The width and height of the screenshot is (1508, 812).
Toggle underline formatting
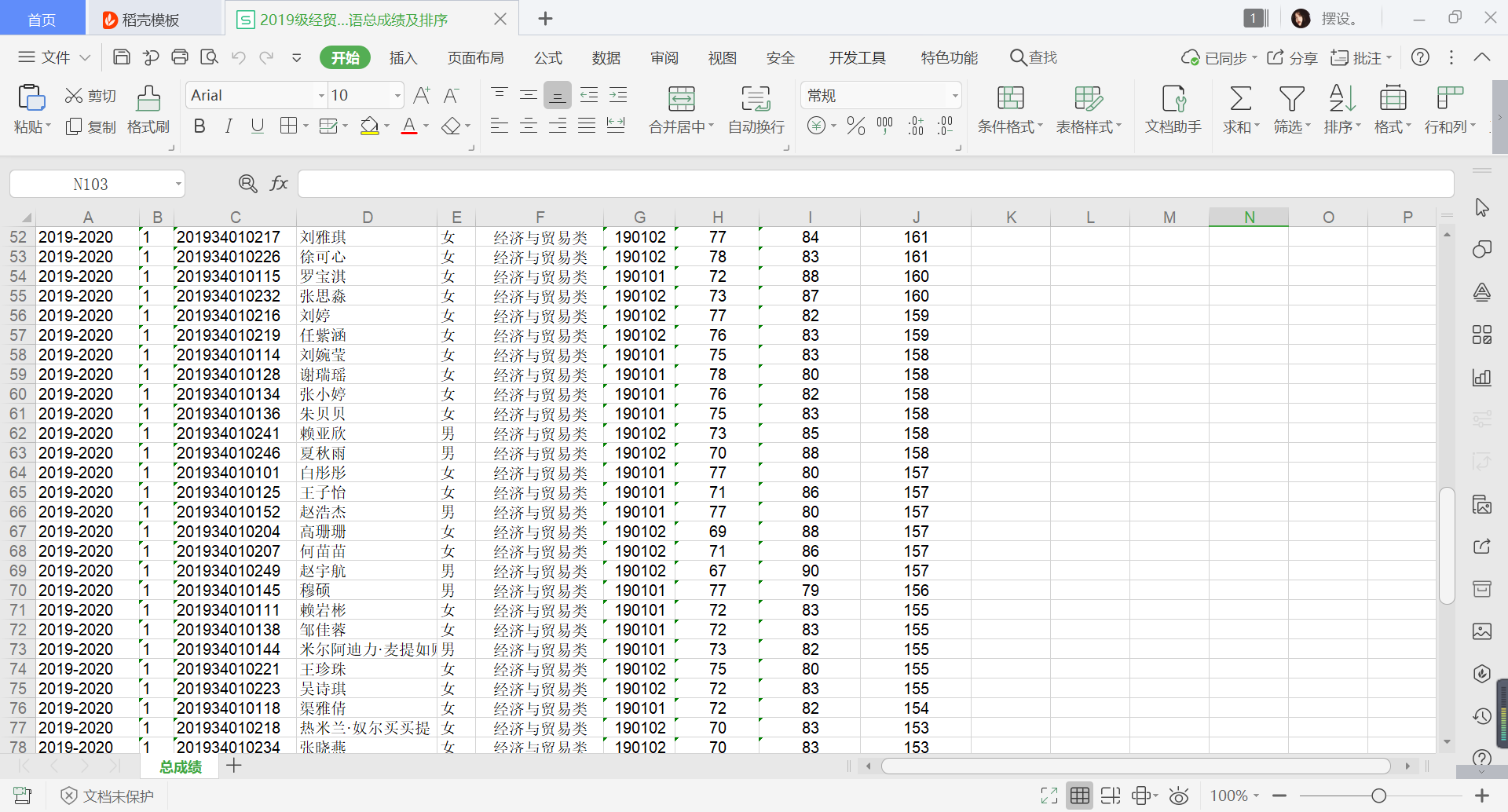click(x=257, y=126)
